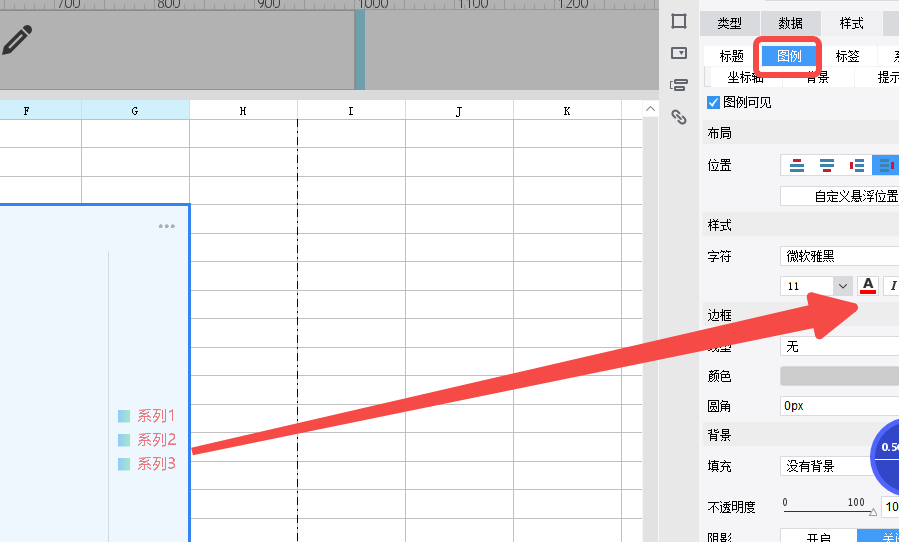
Task: Open the 微软雅黑 font dropdown
Action: point(839,256)
